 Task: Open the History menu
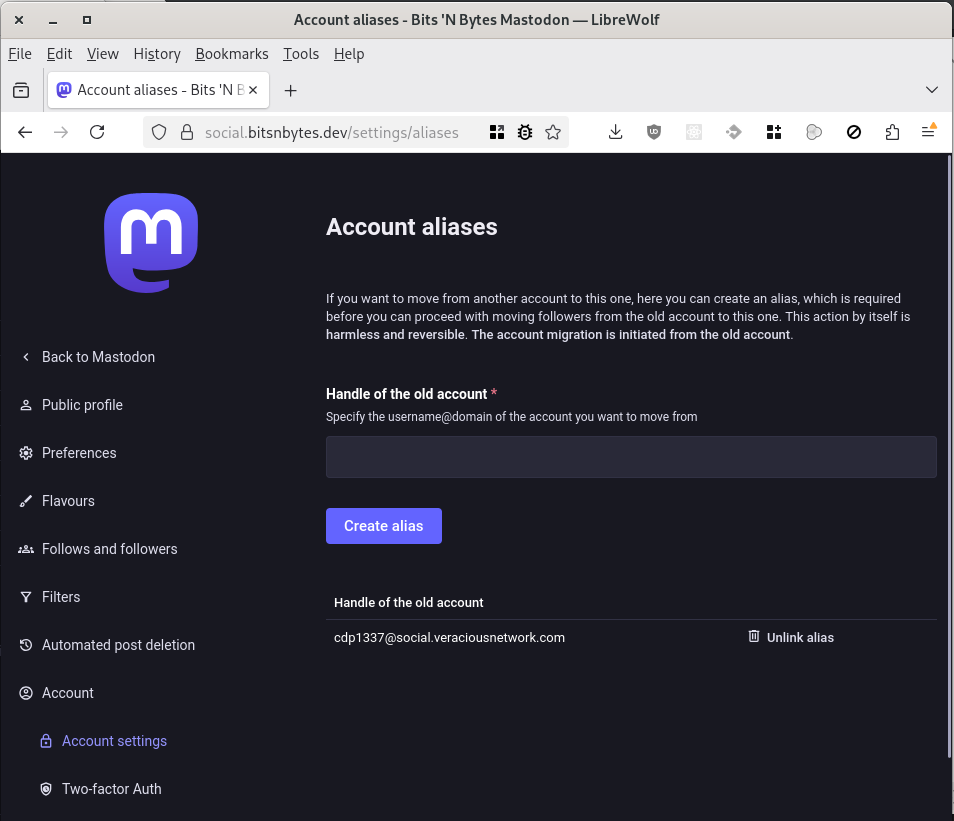tap(157, 54)
